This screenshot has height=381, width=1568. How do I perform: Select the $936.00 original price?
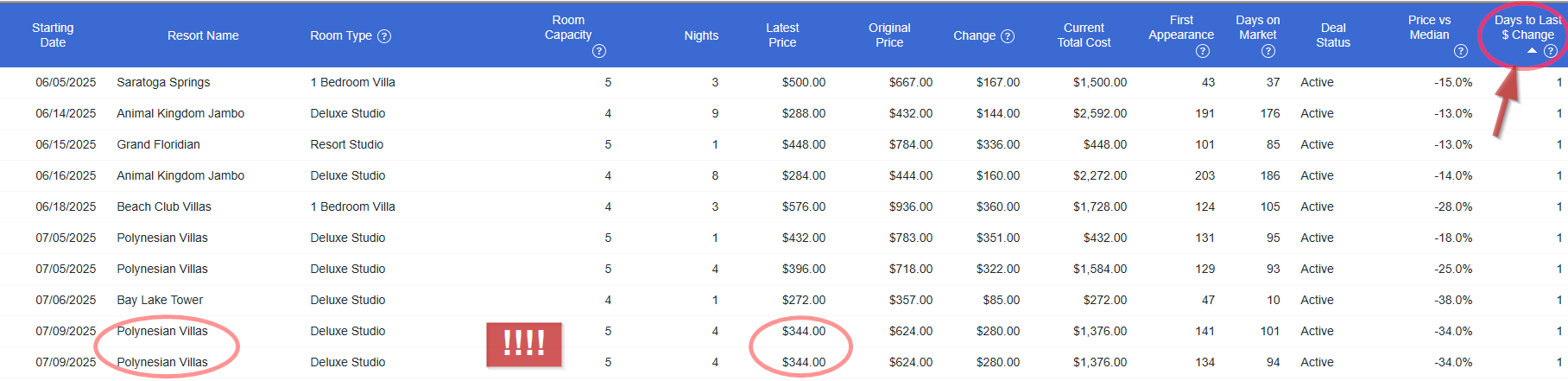pyautogui.click(x=911, y=207)
